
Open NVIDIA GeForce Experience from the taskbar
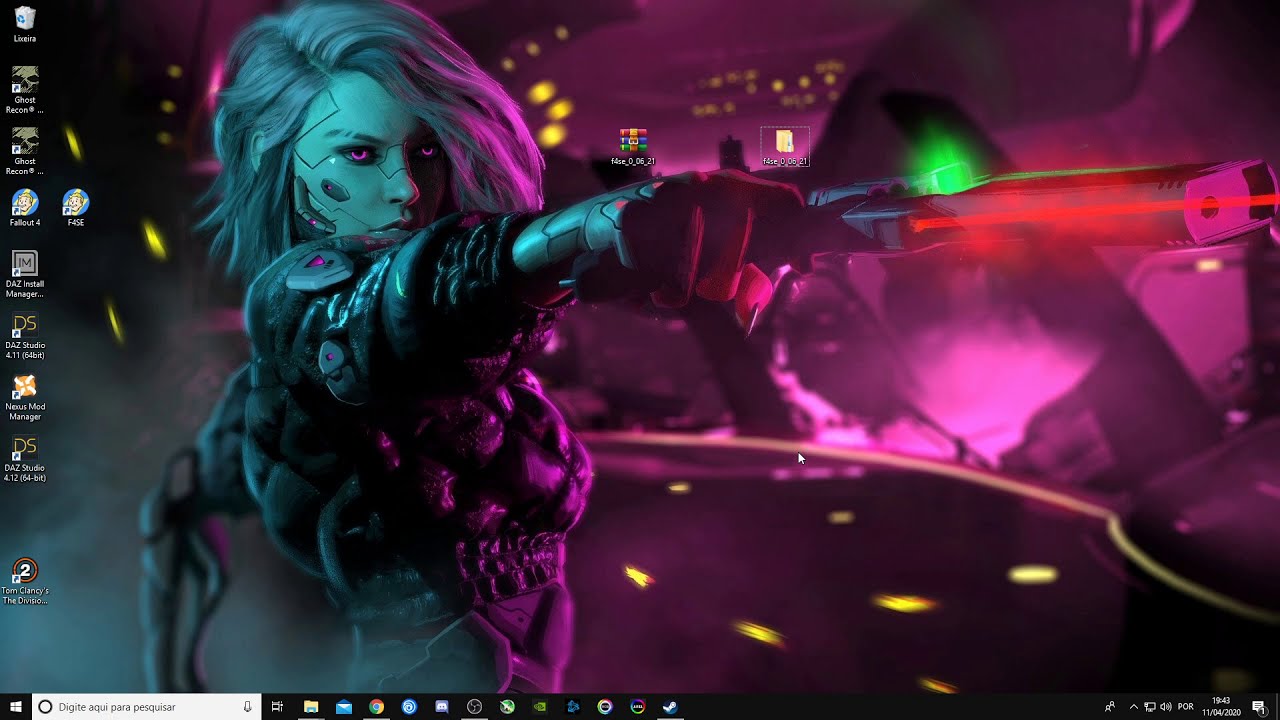pyautogui.click(x=540, y=707)
